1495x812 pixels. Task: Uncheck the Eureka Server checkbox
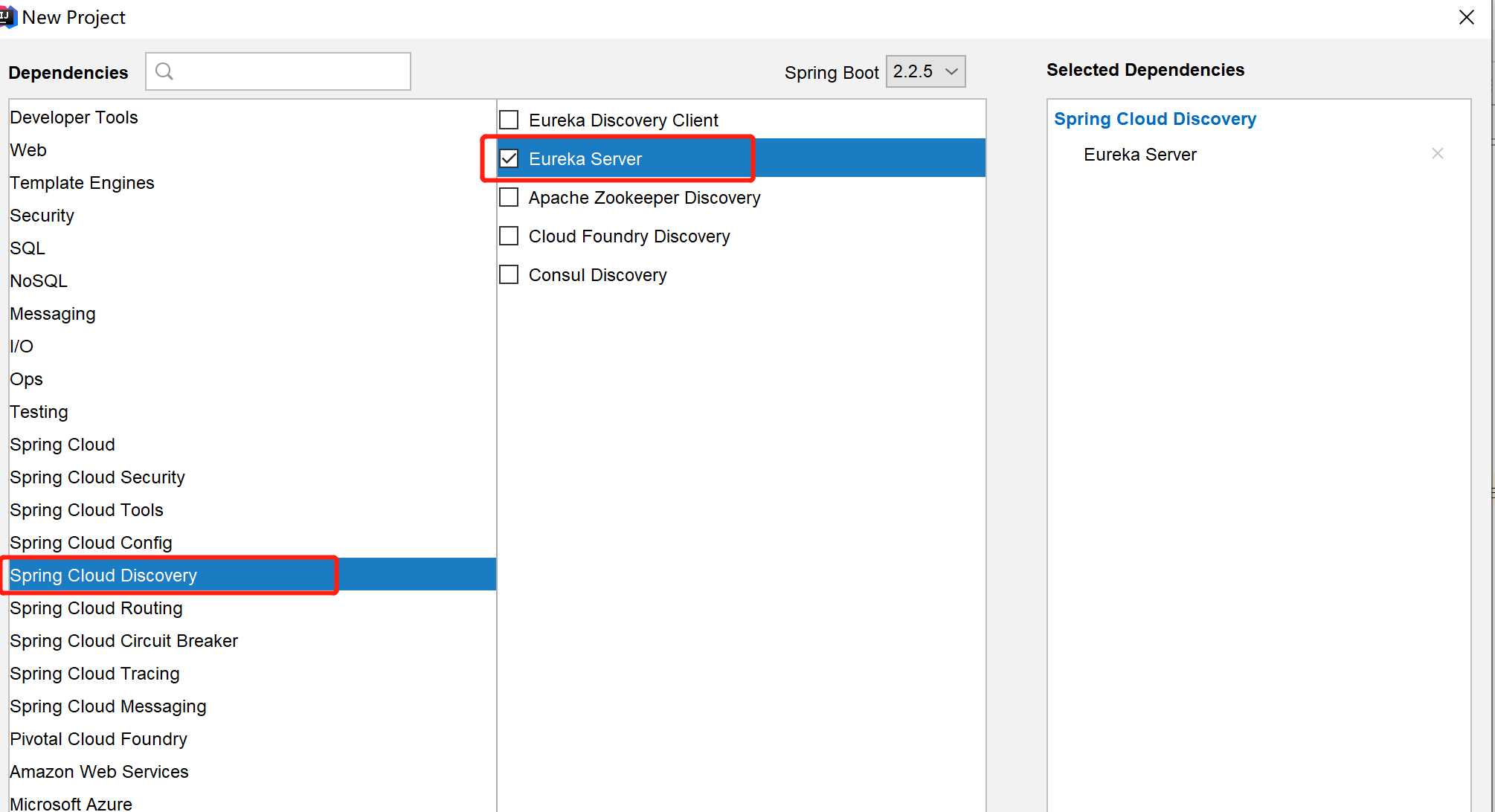tap(509, 158)
